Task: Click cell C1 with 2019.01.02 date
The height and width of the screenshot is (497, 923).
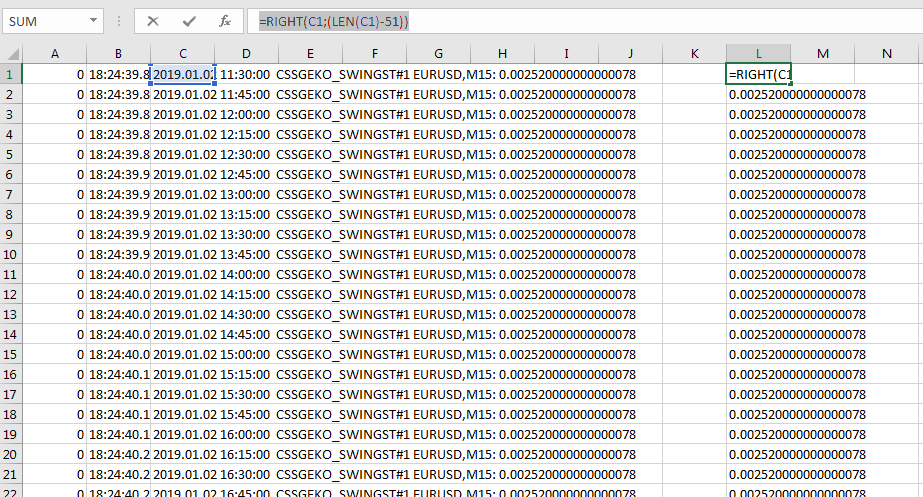Action: coord(182,74)
